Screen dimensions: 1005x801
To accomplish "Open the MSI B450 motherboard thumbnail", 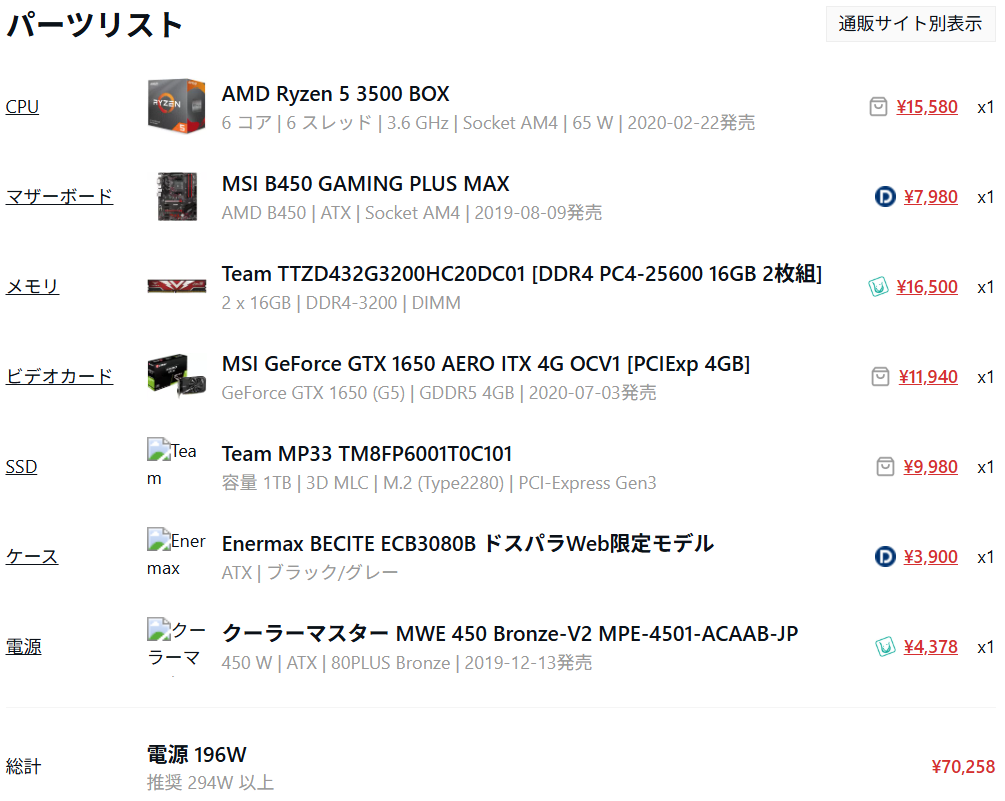I will click(x=176, y=196).
